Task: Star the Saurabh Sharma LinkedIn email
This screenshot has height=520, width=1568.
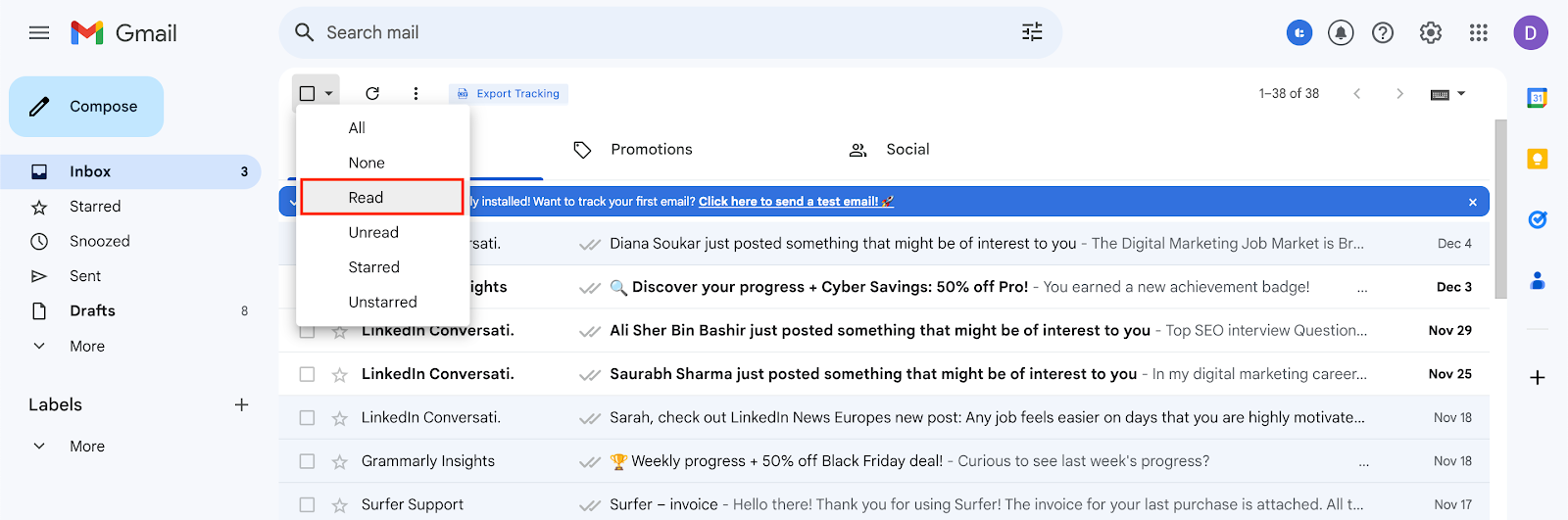Action: 340,375
